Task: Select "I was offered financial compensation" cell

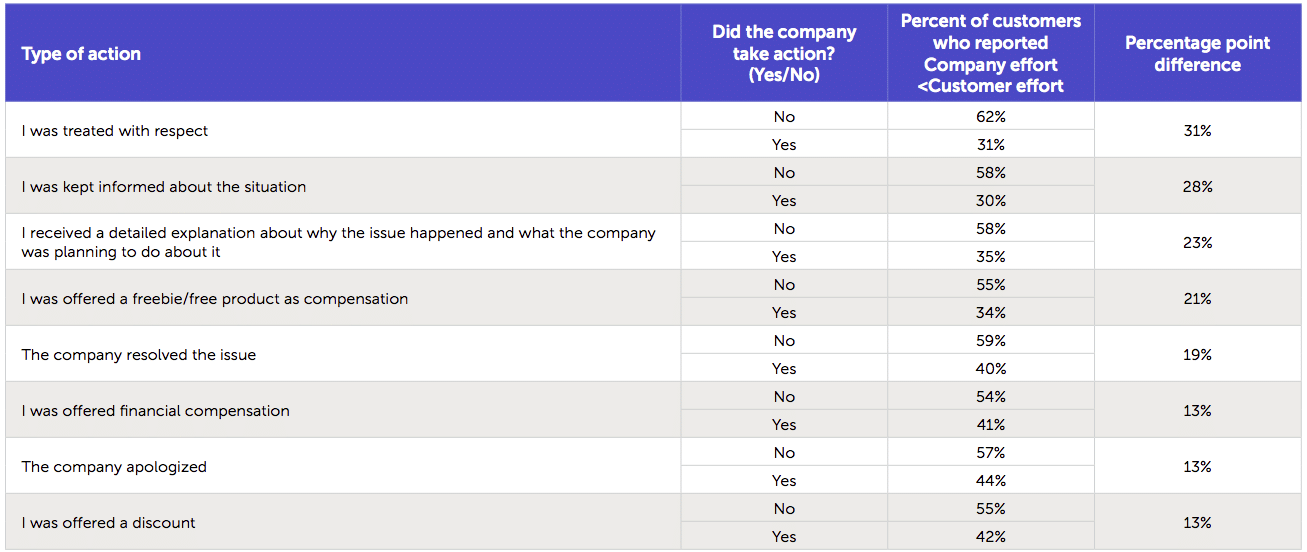Action: (x=156, y=411)
